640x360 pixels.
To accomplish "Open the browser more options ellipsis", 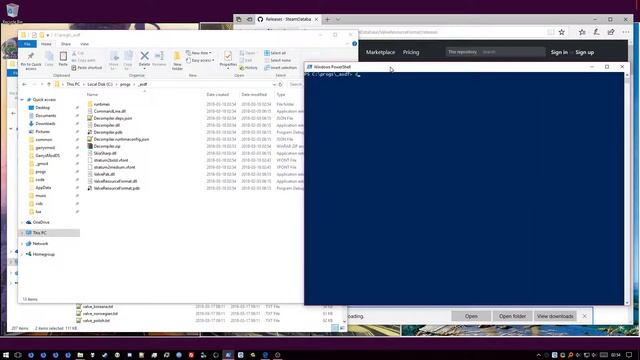I will click(626, 32).
